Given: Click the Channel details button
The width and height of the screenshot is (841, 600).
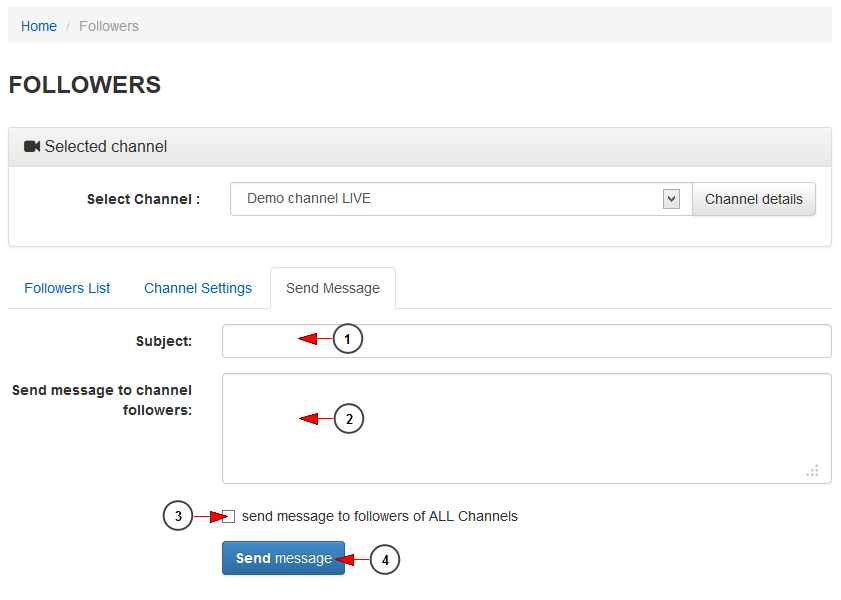Looking at the screenshot, I should tap(754, 199).
